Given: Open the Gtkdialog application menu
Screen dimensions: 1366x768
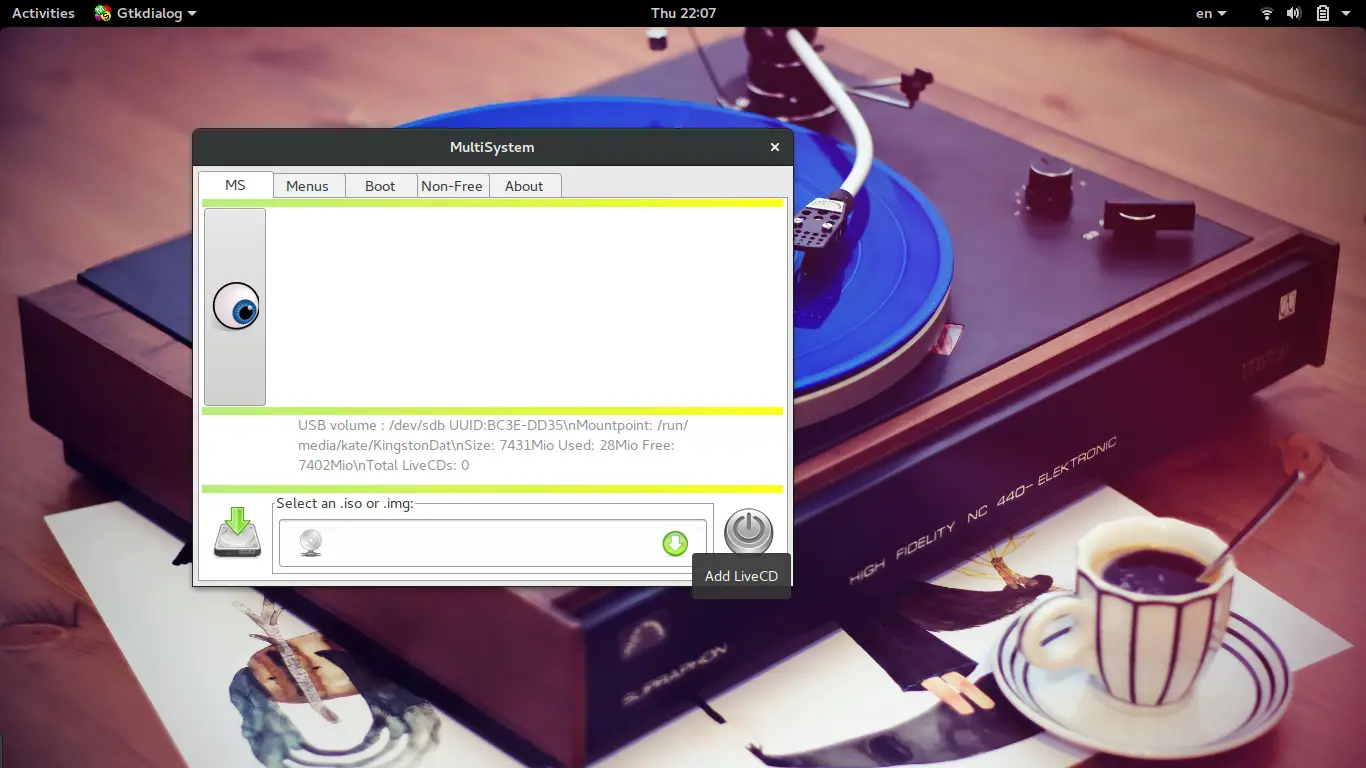Looking at the screenshot, I should tap(145, 13).
